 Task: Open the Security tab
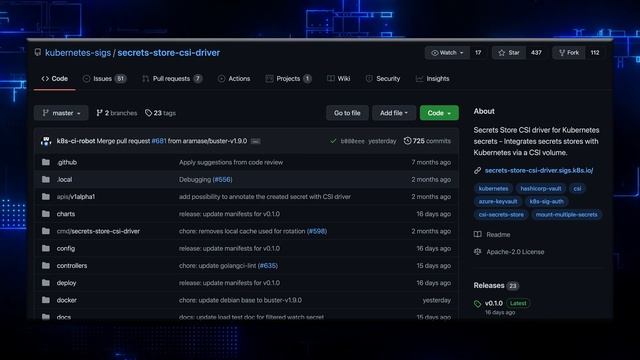[x=383, y=78]
